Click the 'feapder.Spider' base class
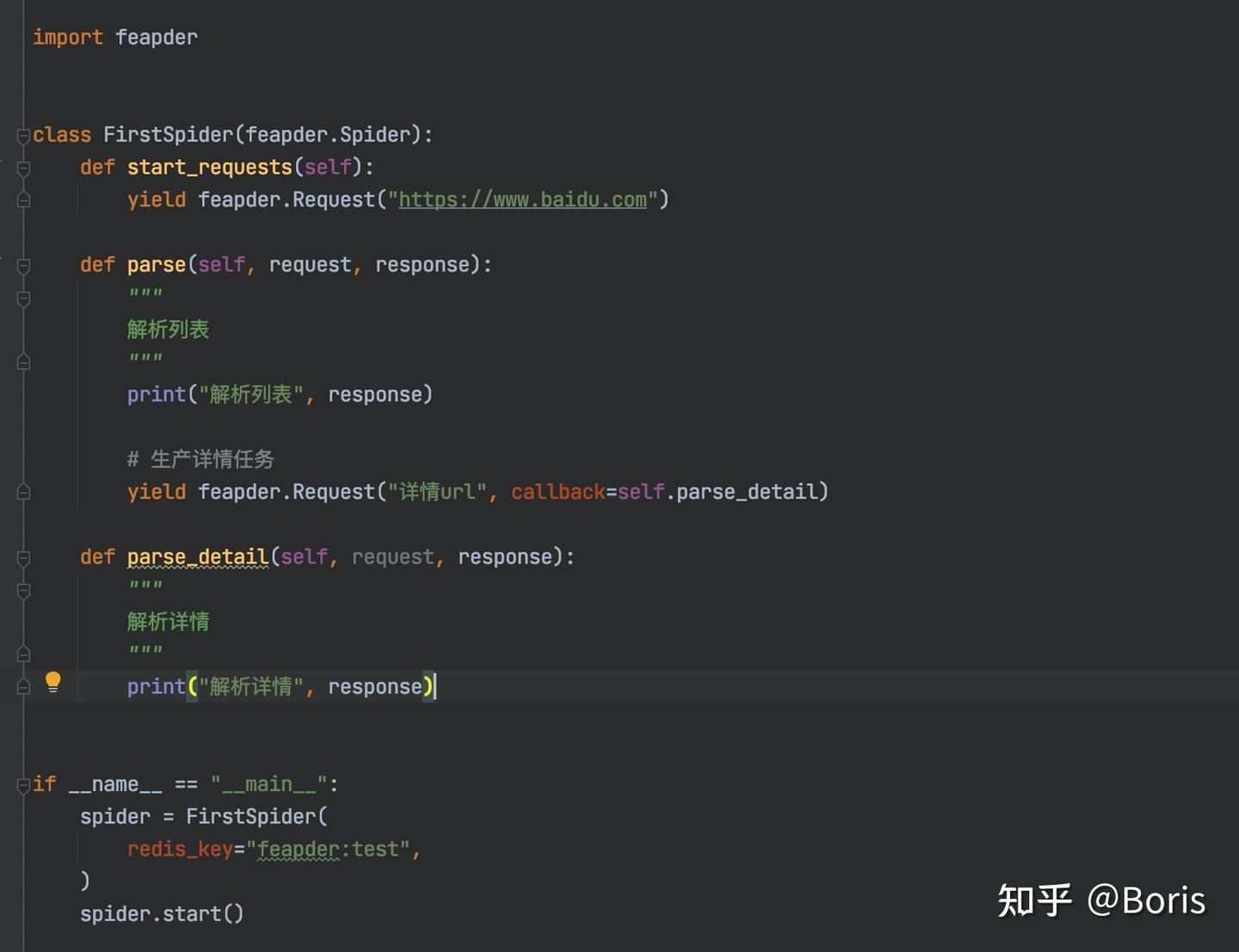 [x=328, y=135]
